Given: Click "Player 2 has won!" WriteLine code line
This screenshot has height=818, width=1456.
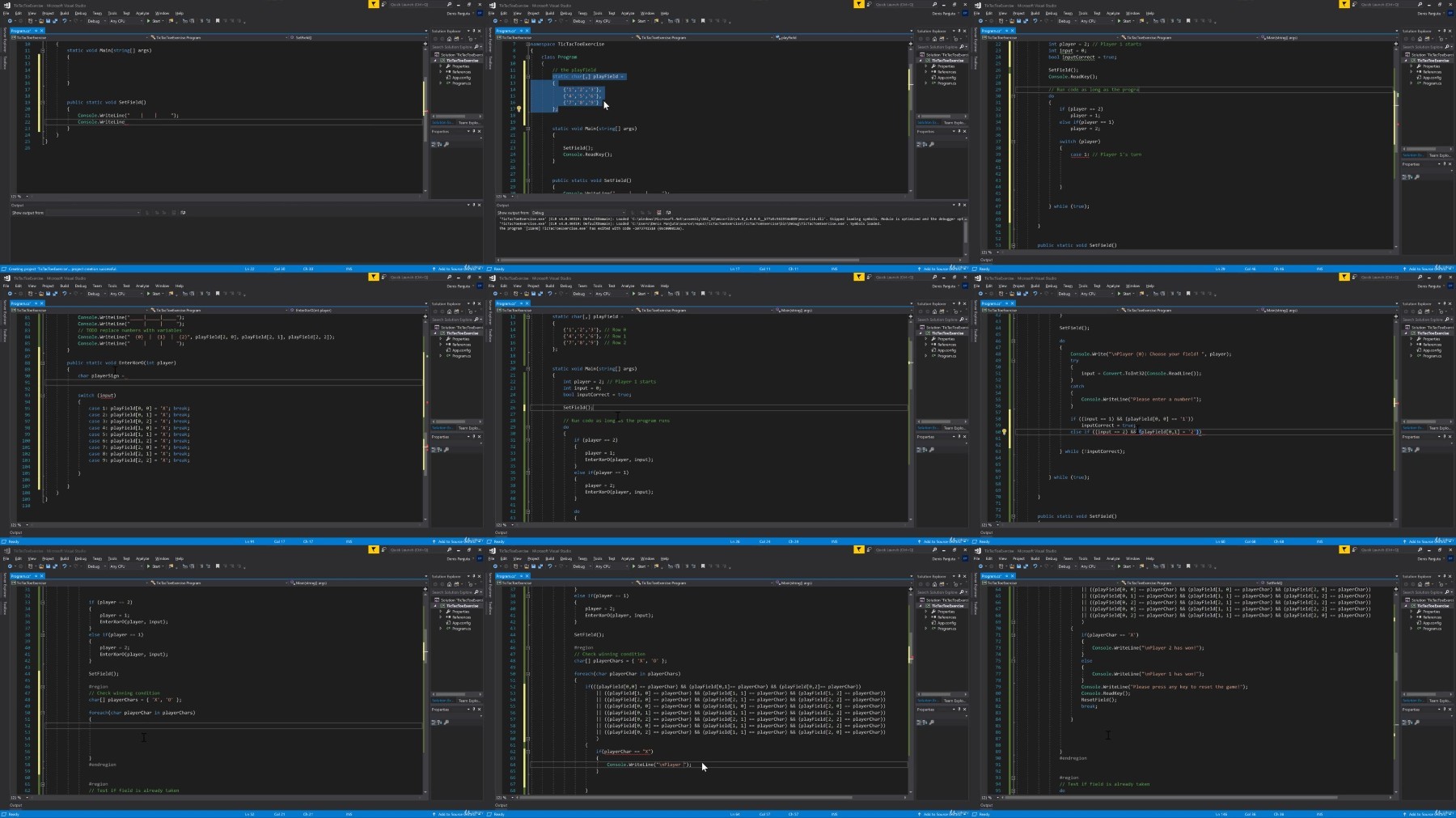Looking at the screenshot, I should click(x=1148, y=647).
